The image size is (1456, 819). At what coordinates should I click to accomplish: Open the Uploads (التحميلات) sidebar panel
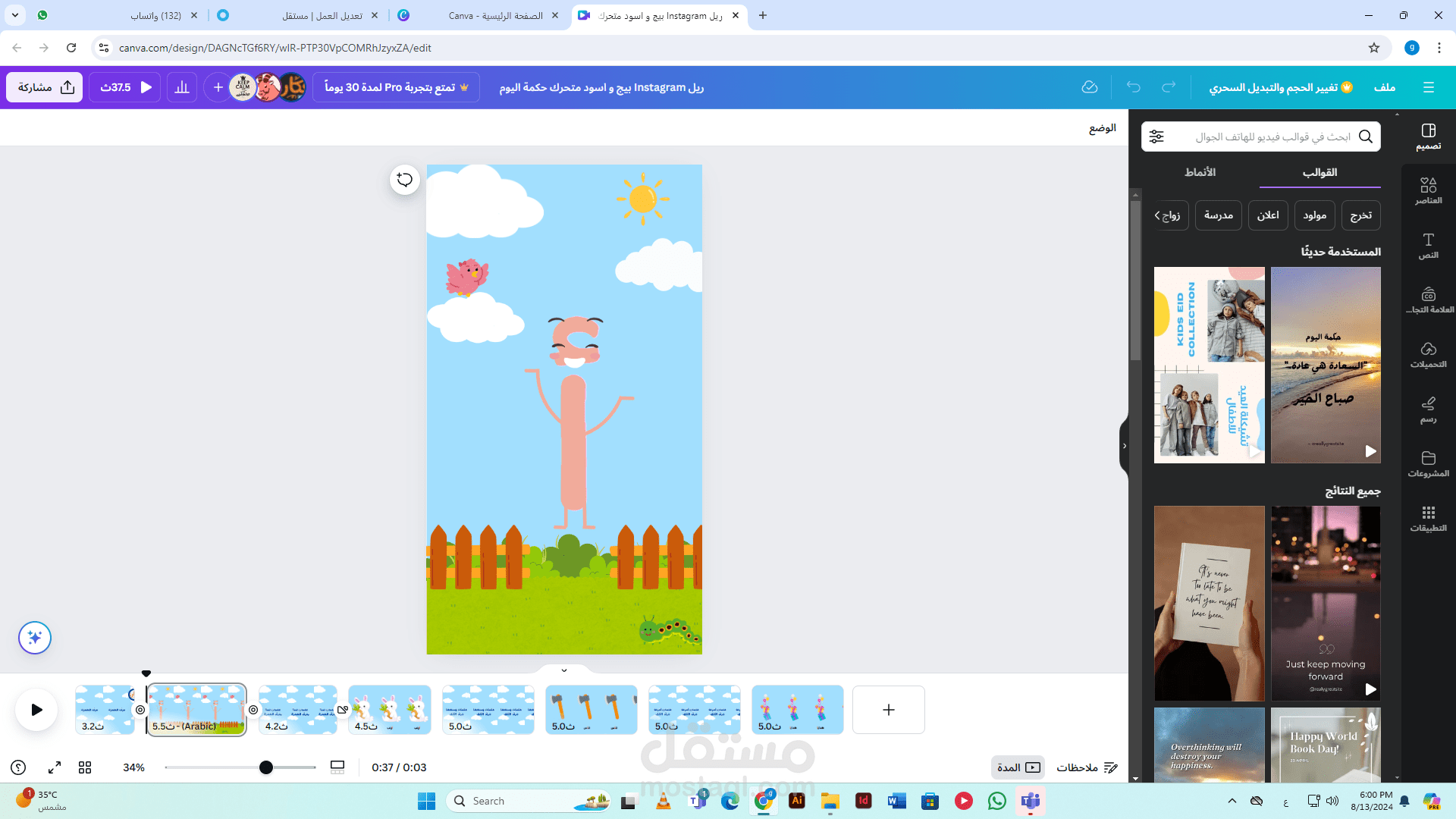coord(1428,354)
